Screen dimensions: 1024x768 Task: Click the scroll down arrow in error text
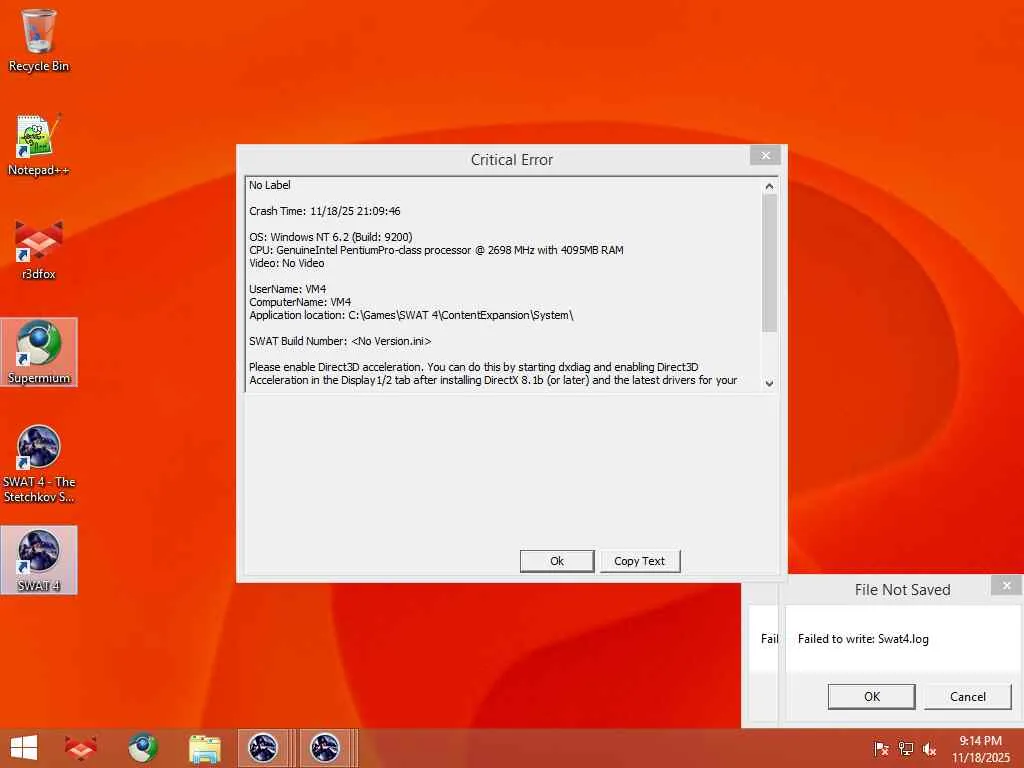[769, 383]
